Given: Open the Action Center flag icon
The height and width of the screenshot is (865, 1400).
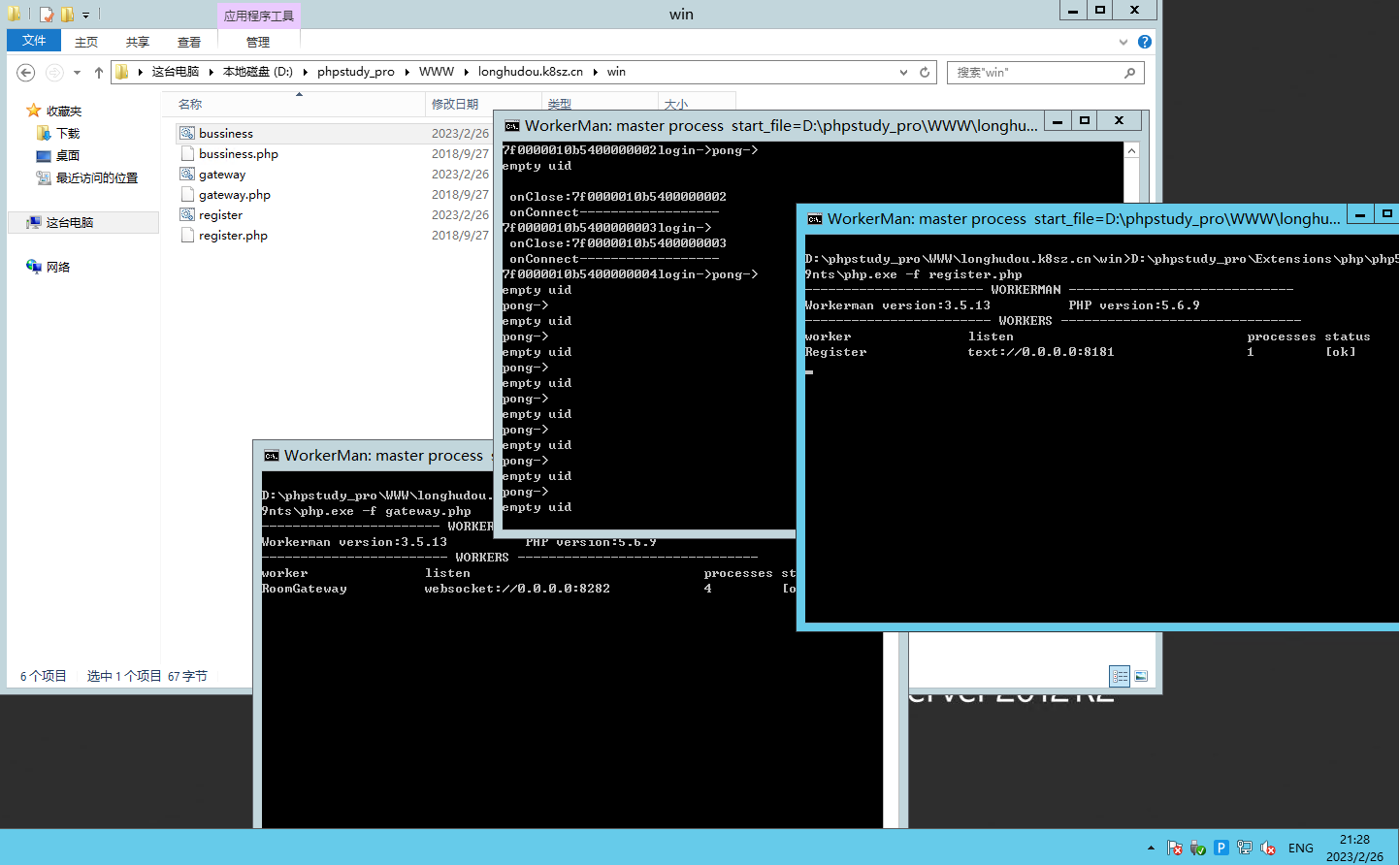Looking at the screenshot, I should tap(1175, 848).
